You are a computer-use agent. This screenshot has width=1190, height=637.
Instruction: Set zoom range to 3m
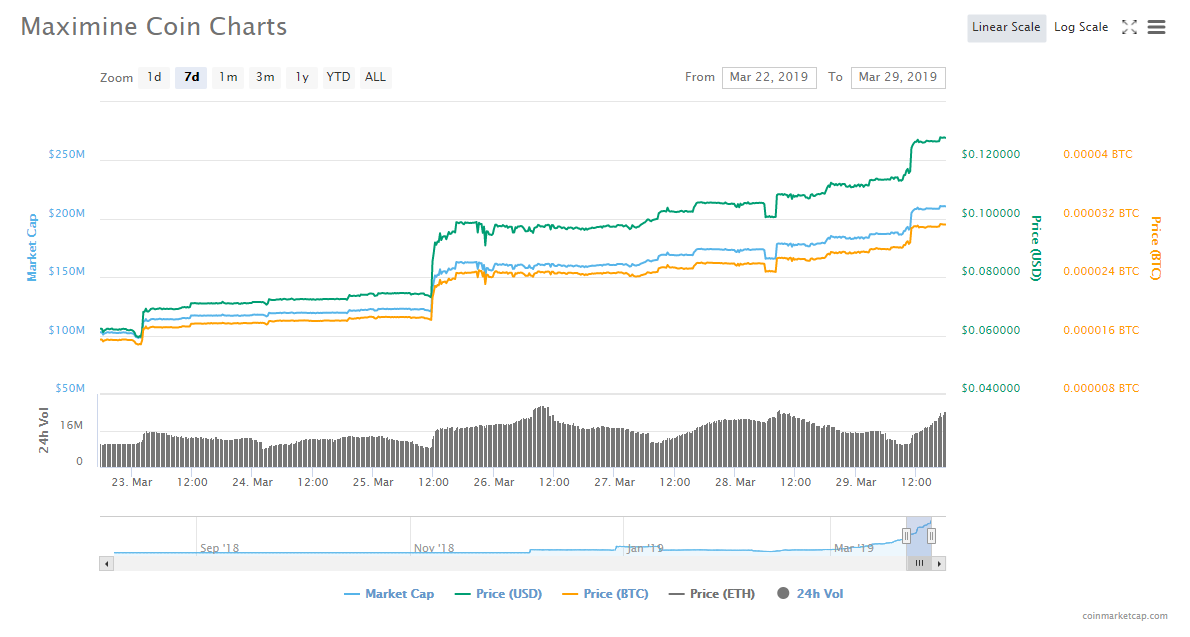[265, 77]
